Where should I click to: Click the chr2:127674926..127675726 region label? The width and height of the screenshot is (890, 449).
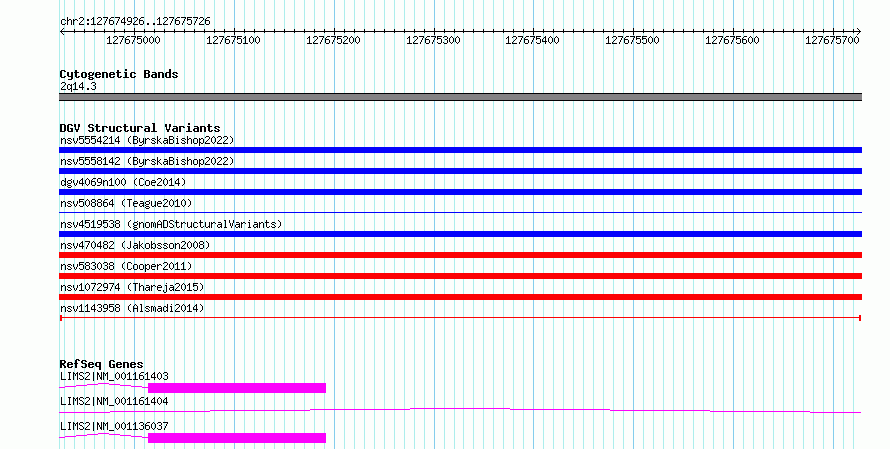click(135, 22)
